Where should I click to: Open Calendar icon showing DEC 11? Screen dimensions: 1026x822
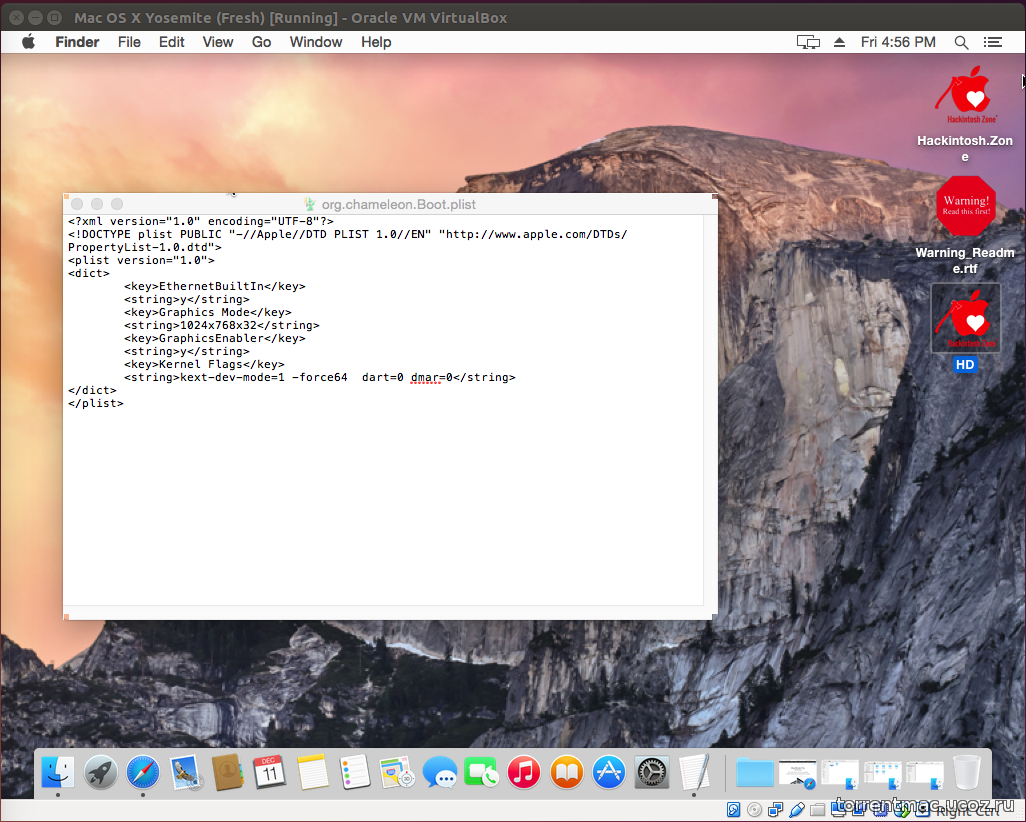(270, 772)
